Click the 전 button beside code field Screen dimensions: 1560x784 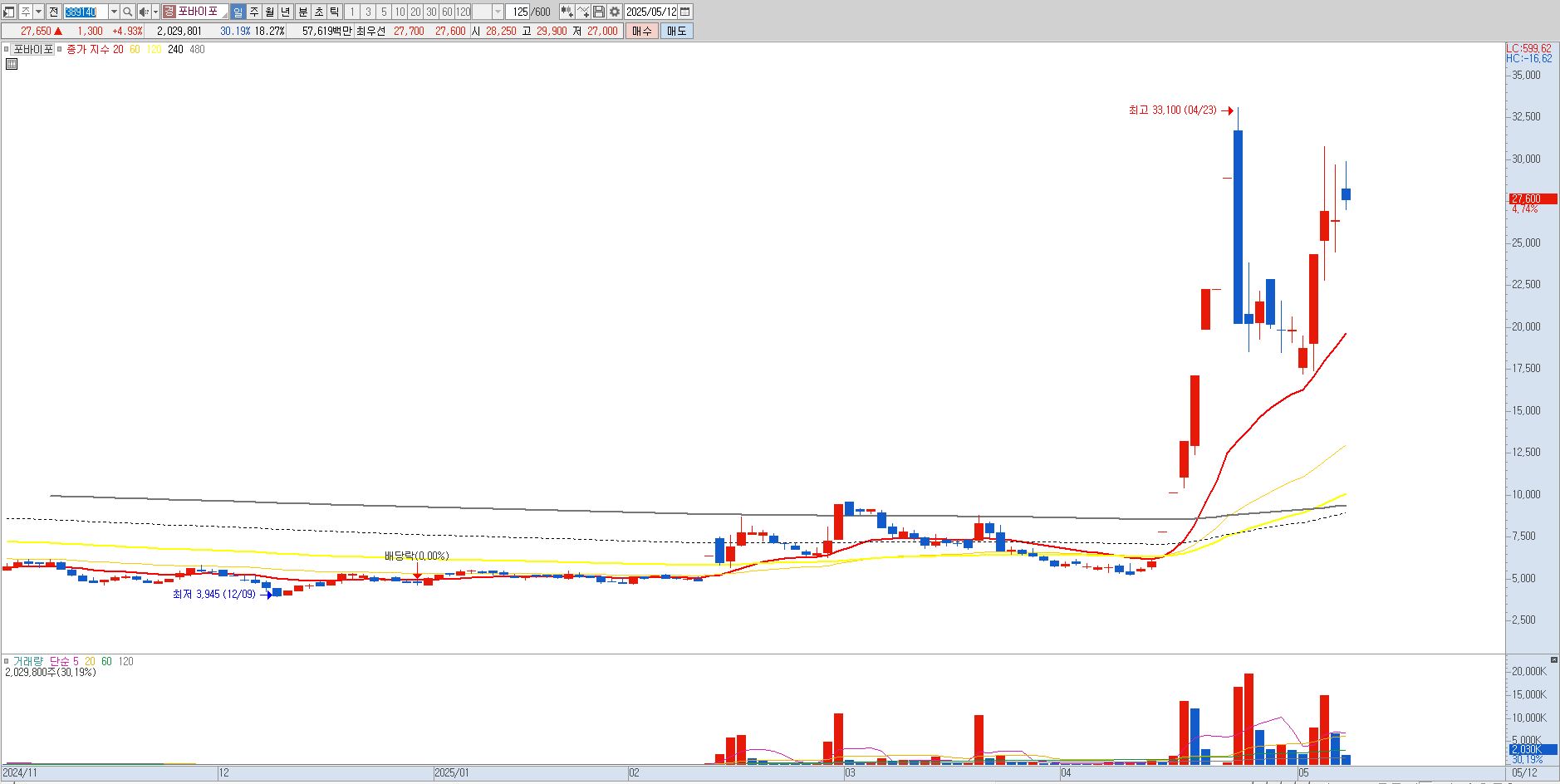53,12
